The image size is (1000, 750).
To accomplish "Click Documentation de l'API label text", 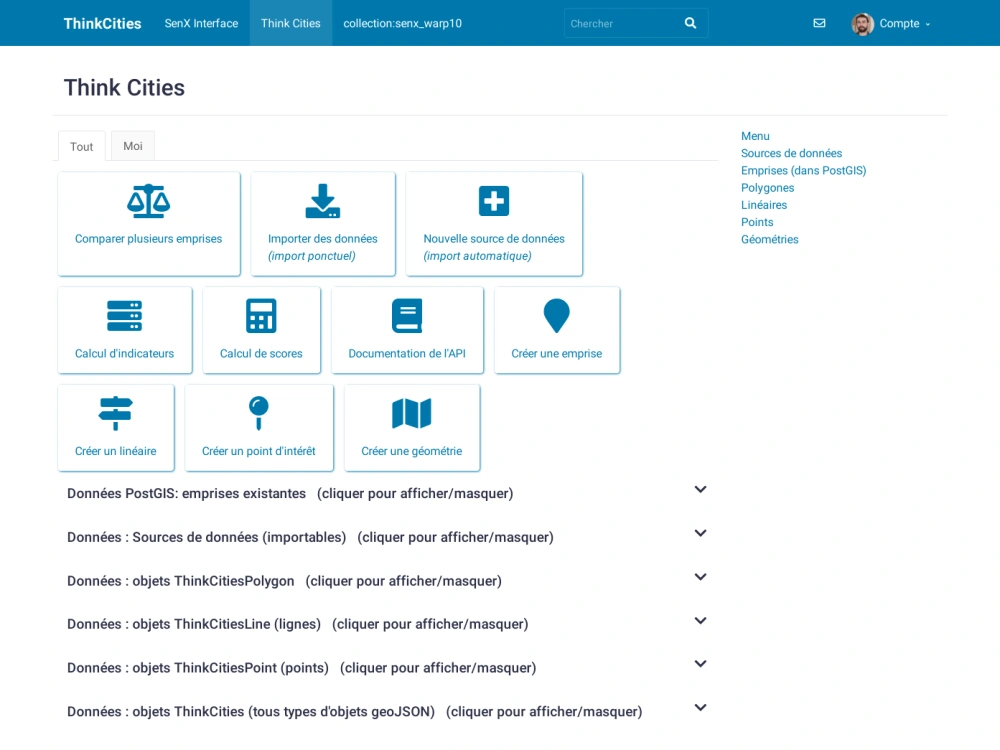I will [x=407, y=353].
